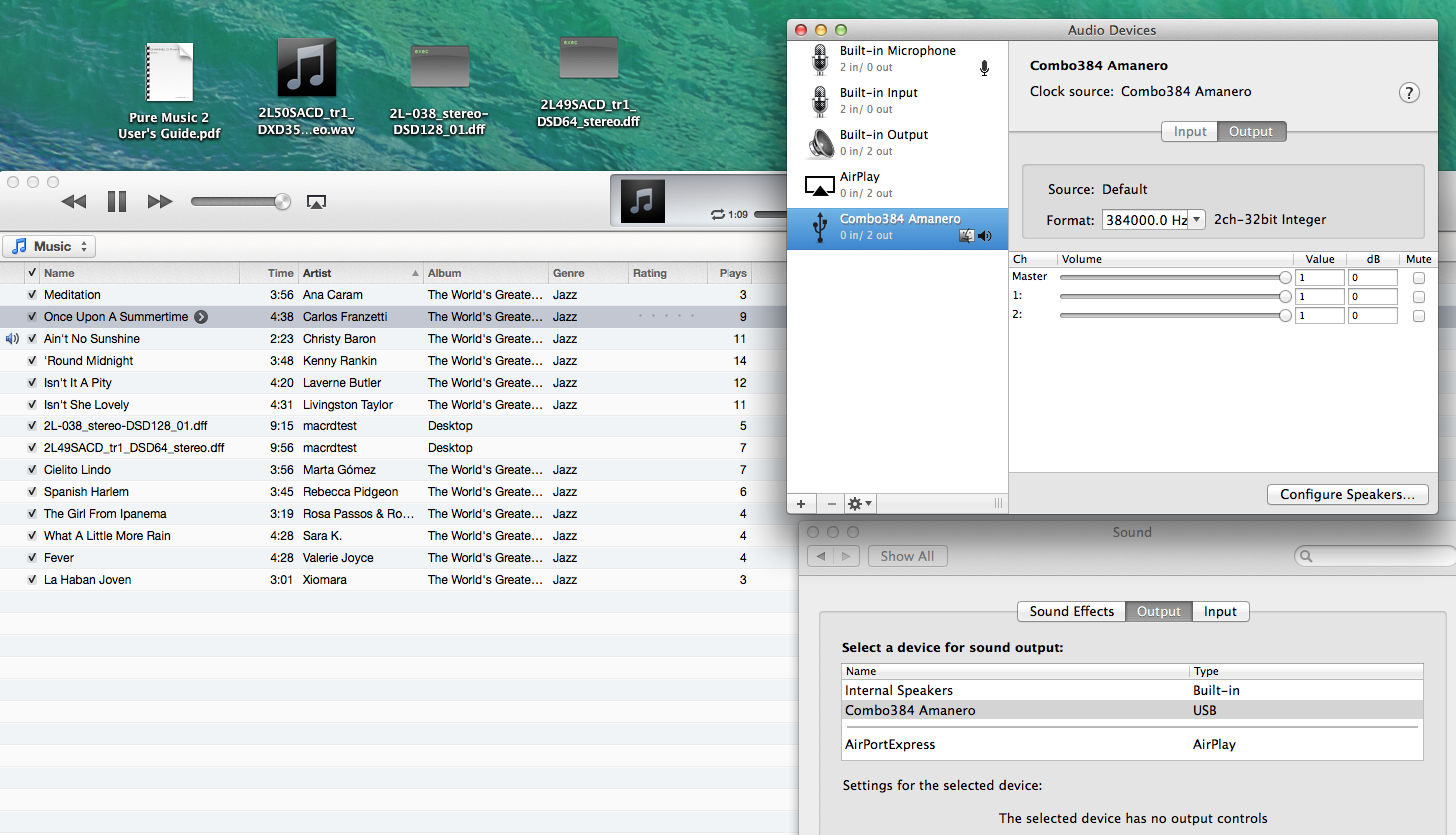This screenshot has width=1456, height=835.
Task: Sort tracks by the Name column header
Action: point(140,273)
